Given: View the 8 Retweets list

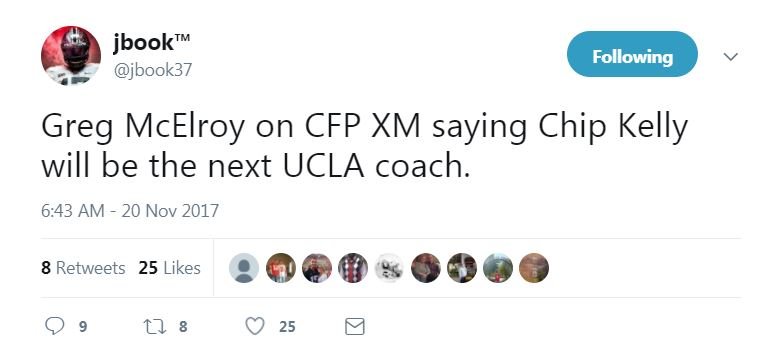Looking at the screenshot, I should coord(83,268).
